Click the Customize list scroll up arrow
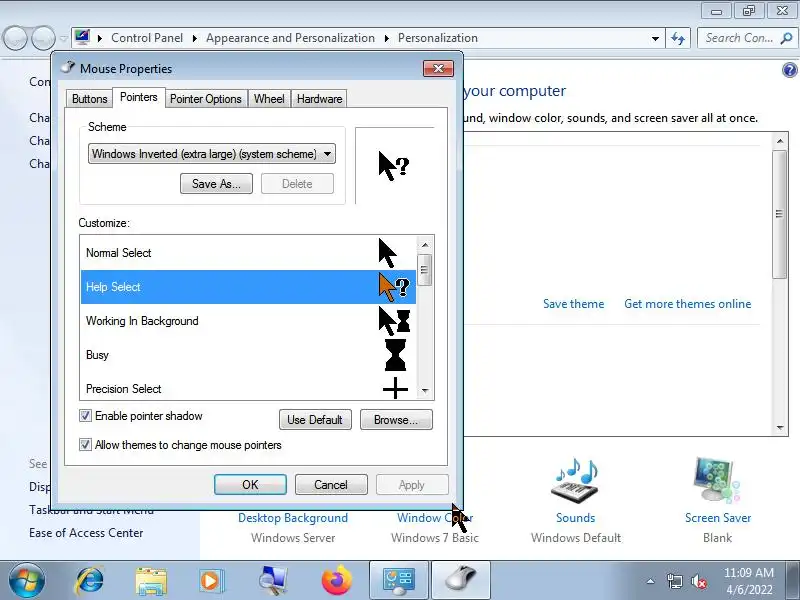This screenshot has width=800, height=600. tap(424, 245)
